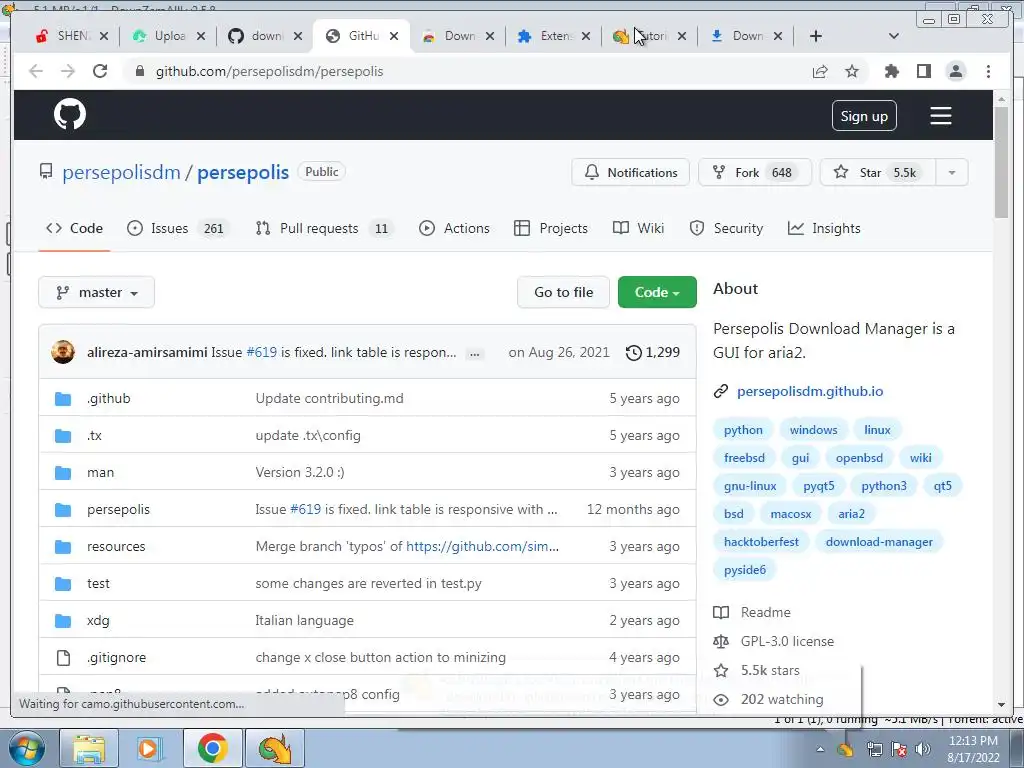
Task: Toggle the browser side panel icon
Action: [x=923, y=71]
